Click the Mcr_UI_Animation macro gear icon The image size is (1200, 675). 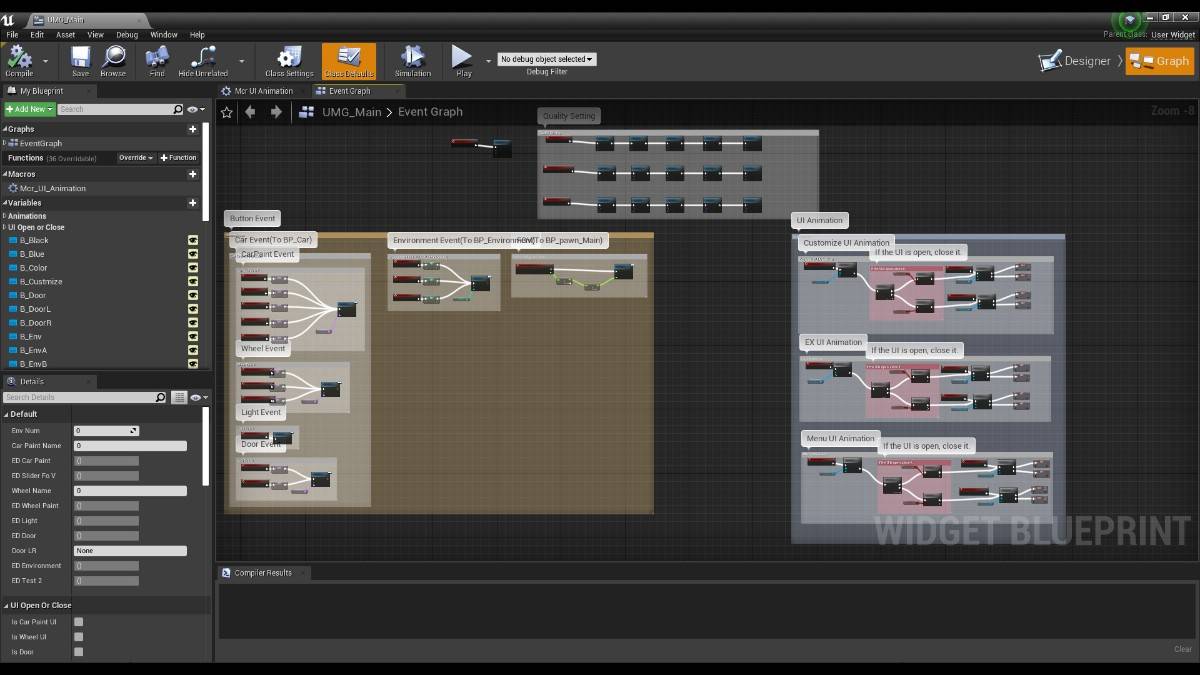point(13,188)
